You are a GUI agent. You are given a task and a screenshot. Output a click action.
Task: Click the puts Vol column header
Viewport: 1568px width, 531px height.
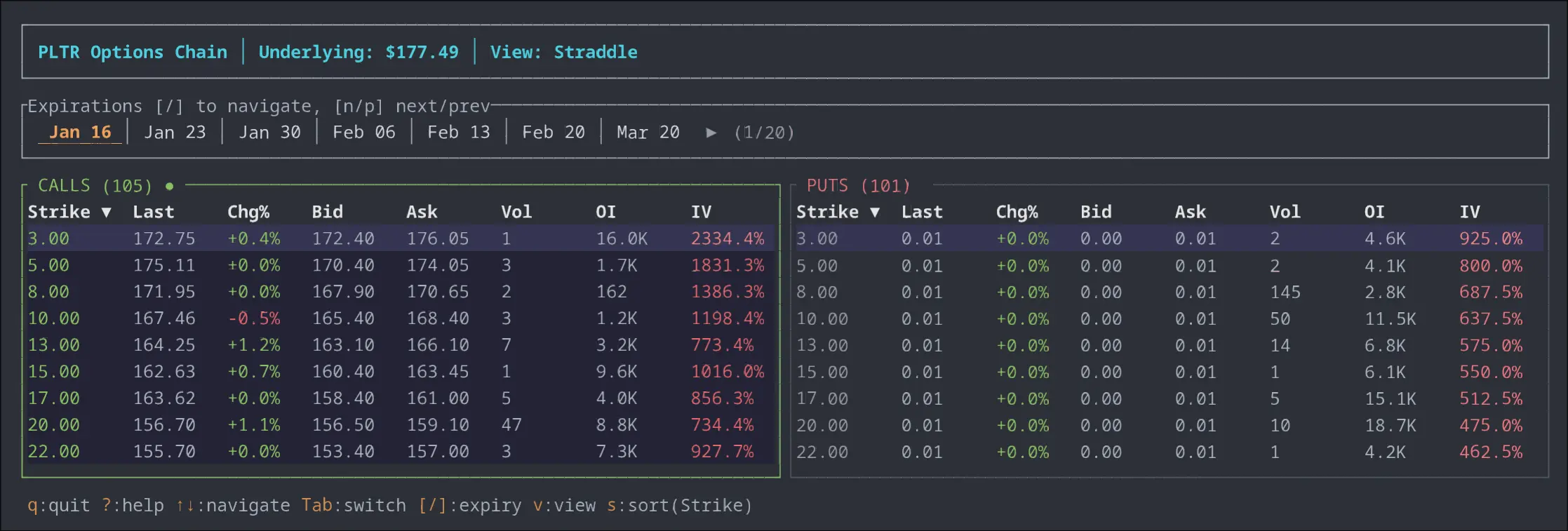(1285, 212)
